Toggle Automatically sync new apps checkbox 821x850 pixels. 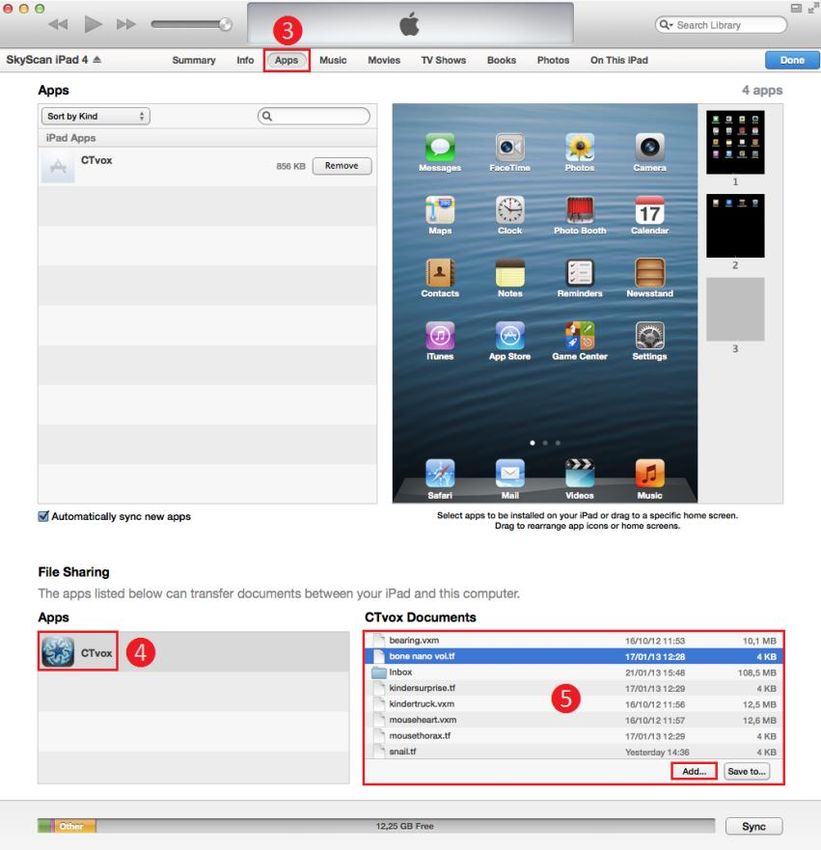click(43, 516)
